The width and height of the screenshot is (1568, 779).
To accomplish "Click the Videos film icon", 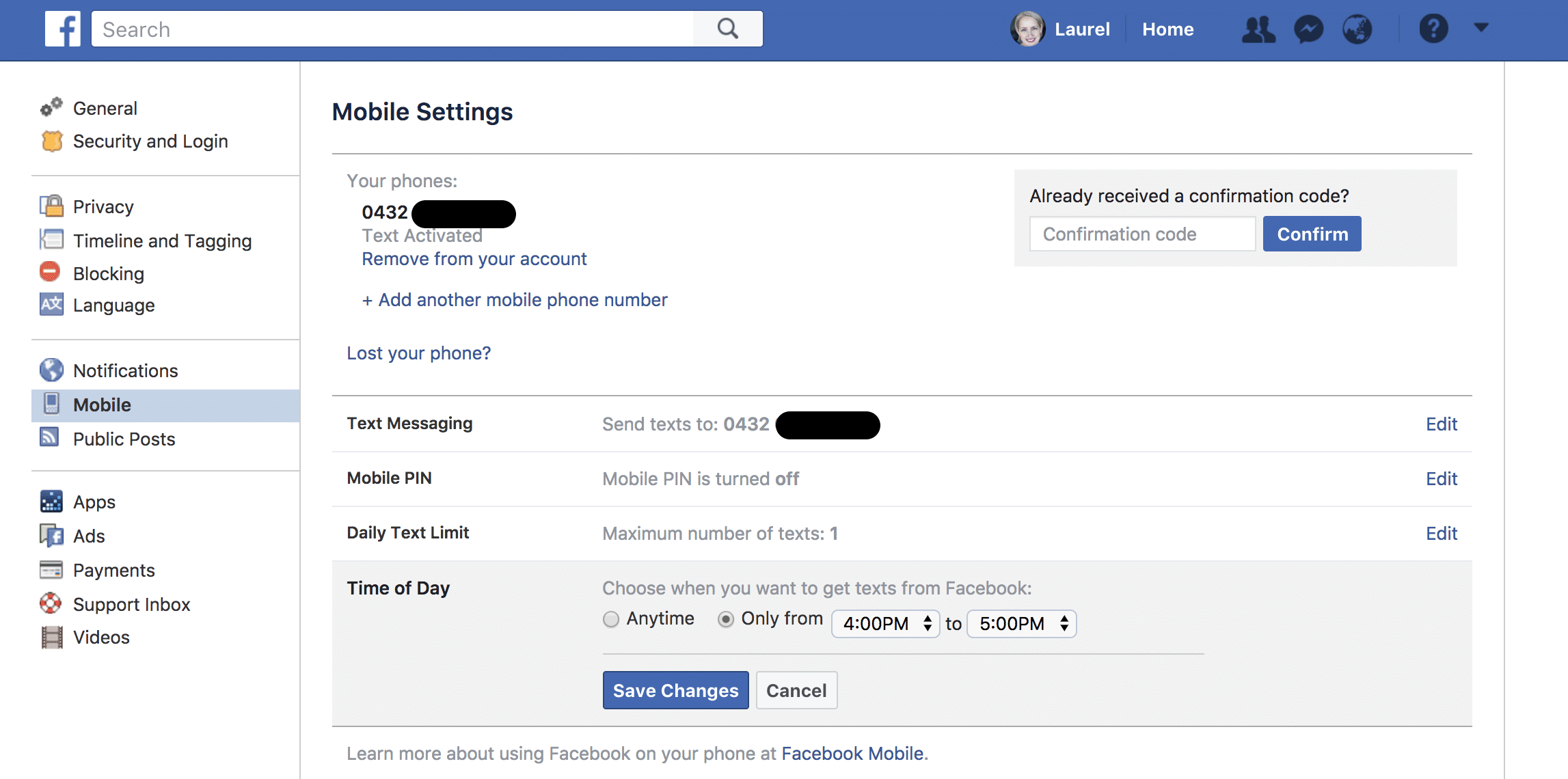I will point(51,637).
